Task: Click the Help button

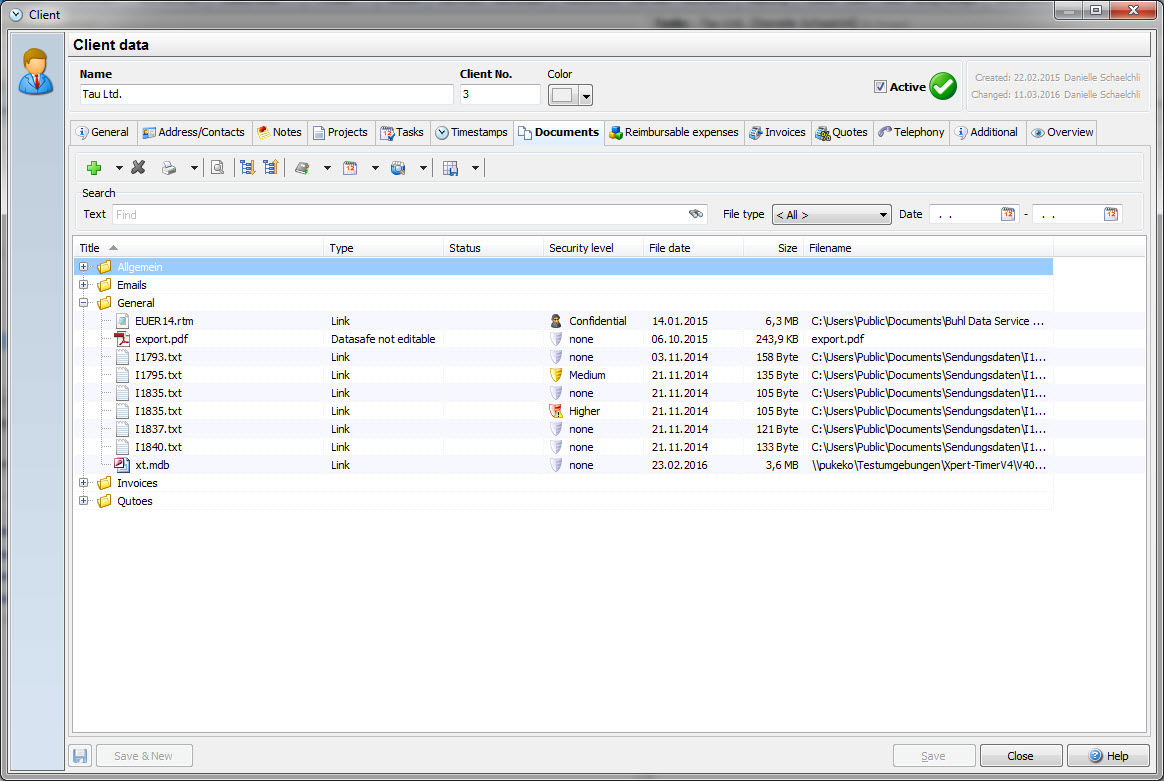Action: [1107, 756]
